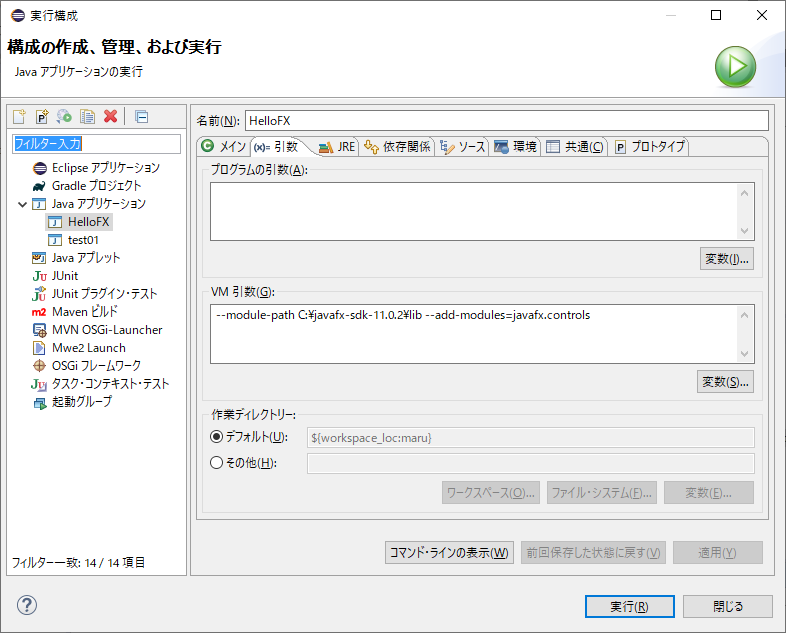The height and width of the screenshot is (633, 786).
Task: Click program arguments scrollbar up arrow
Action: (x=744, y=193)
